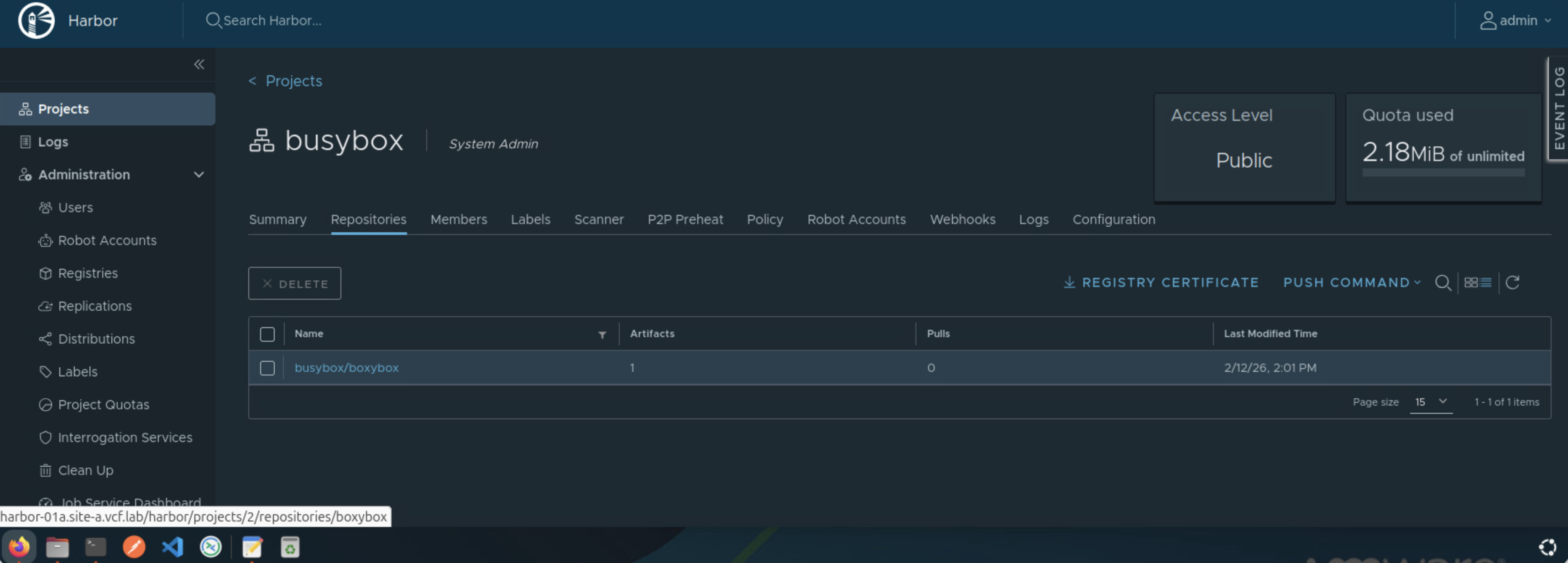1568x563 pixels.
Task: Click the '1 - 1 of 1 items' pagination text
Action: (1506, 402)
